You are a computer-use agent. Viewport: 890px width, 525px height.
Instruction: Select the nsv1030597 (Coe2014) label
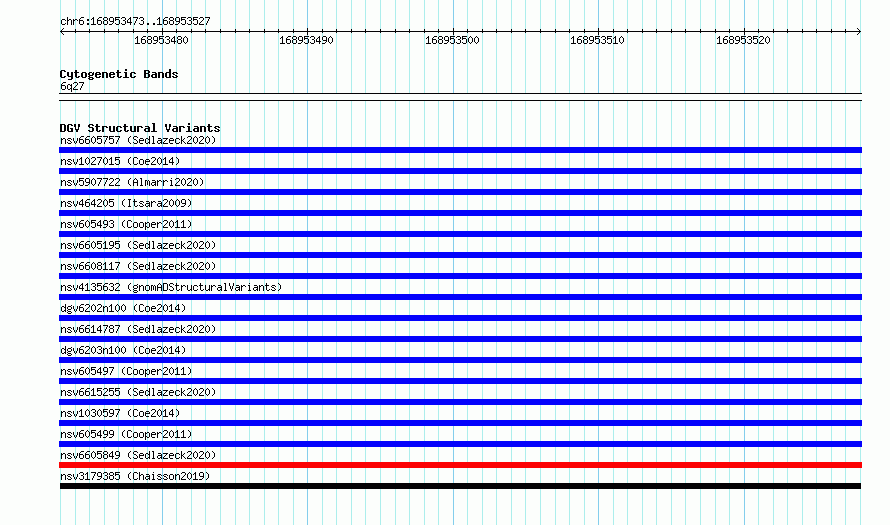click(x=120, y=413)
